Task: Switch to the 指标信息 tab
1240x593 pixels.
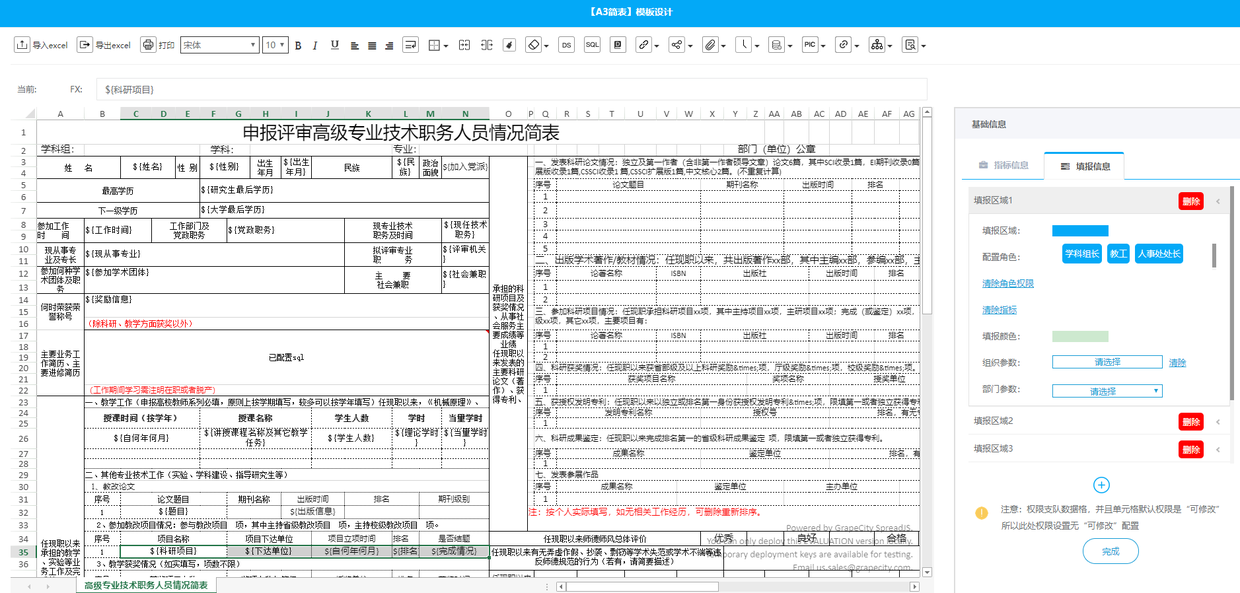Action: pyautogui.click(x=1004, y=166)
